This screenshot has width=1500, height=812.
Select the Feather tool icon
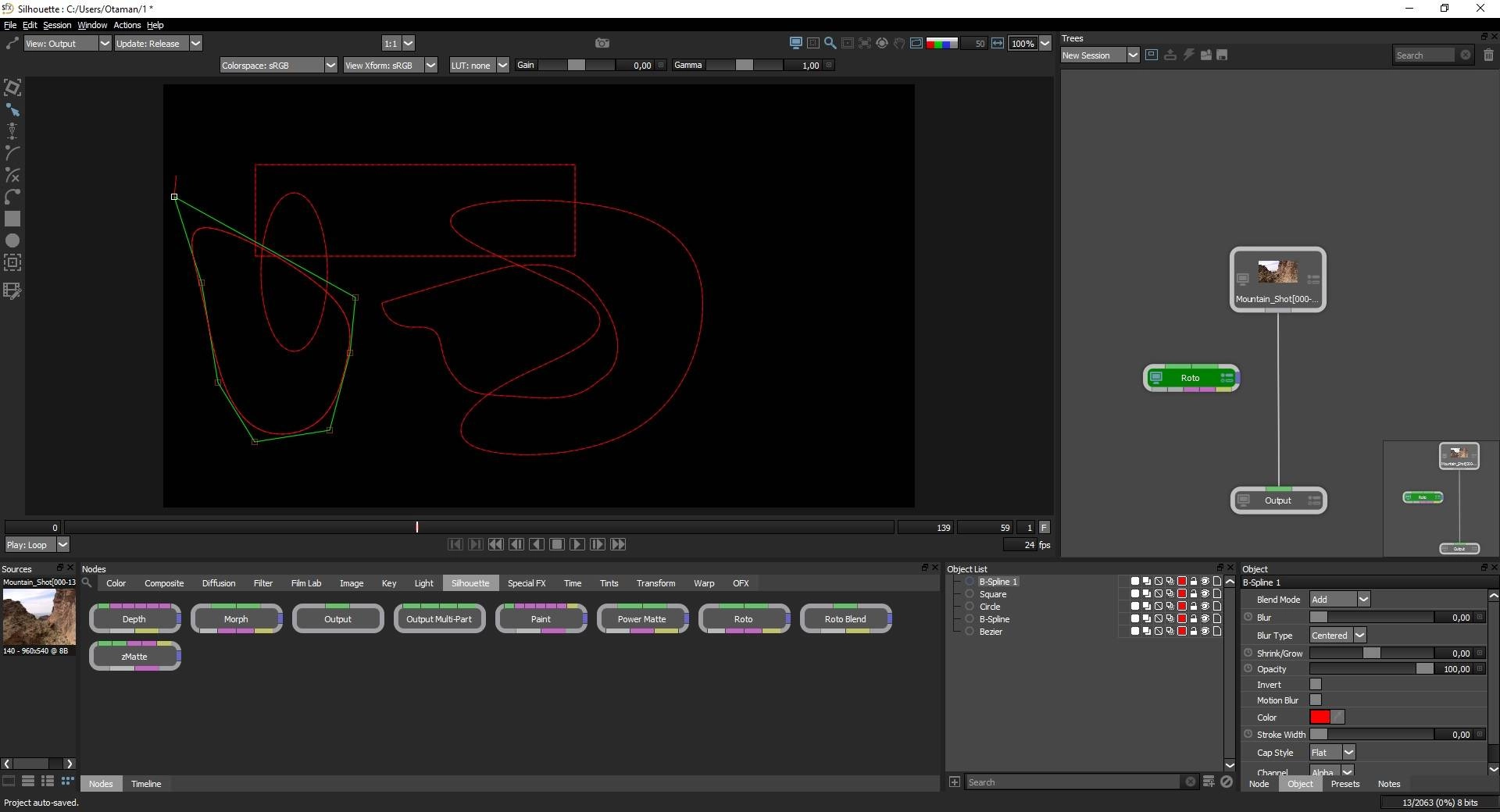point(12,131)
